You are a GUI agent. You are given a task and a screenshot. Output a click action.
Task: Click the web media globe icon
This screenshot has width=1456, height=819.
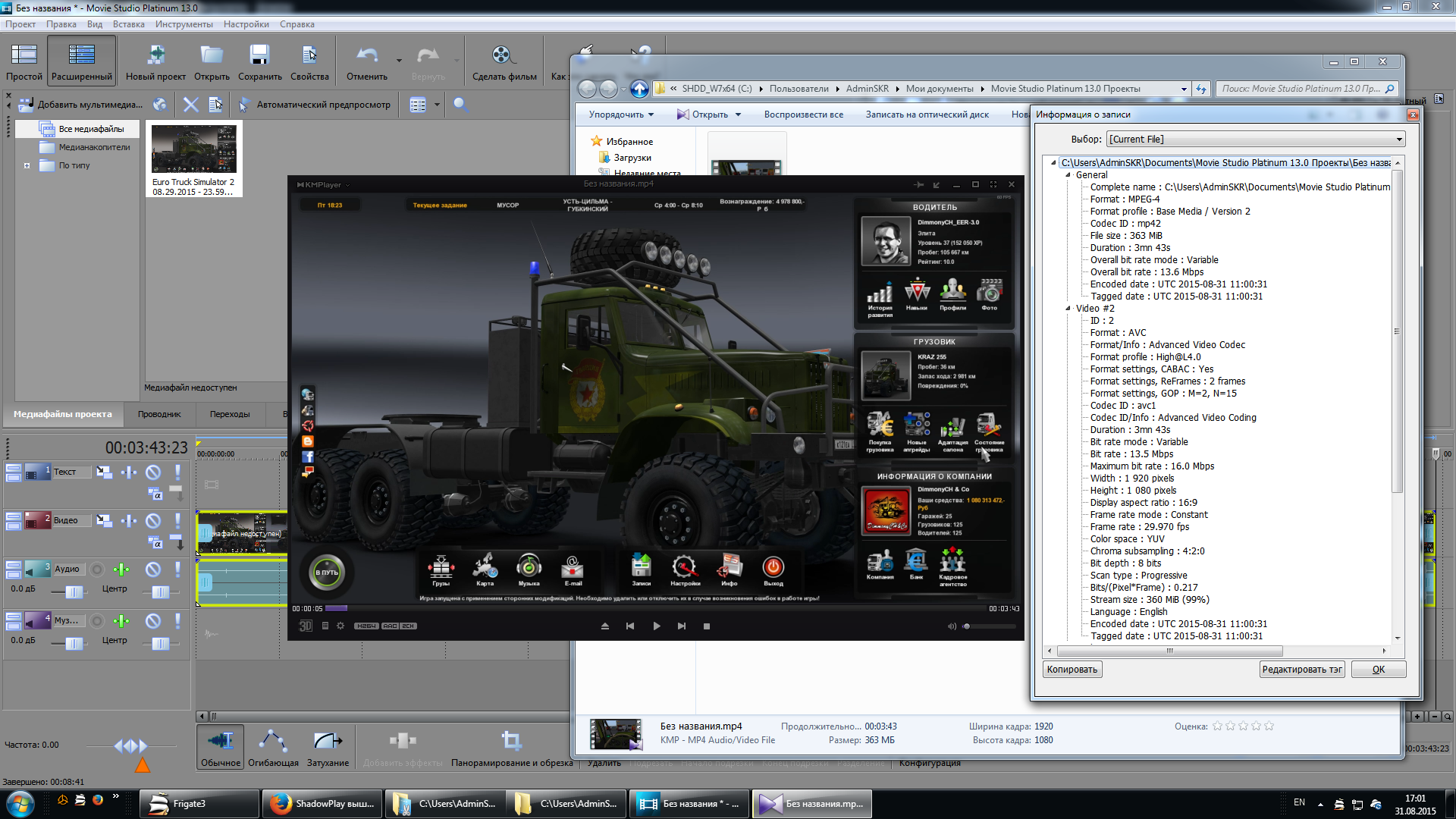click(159, 105)
